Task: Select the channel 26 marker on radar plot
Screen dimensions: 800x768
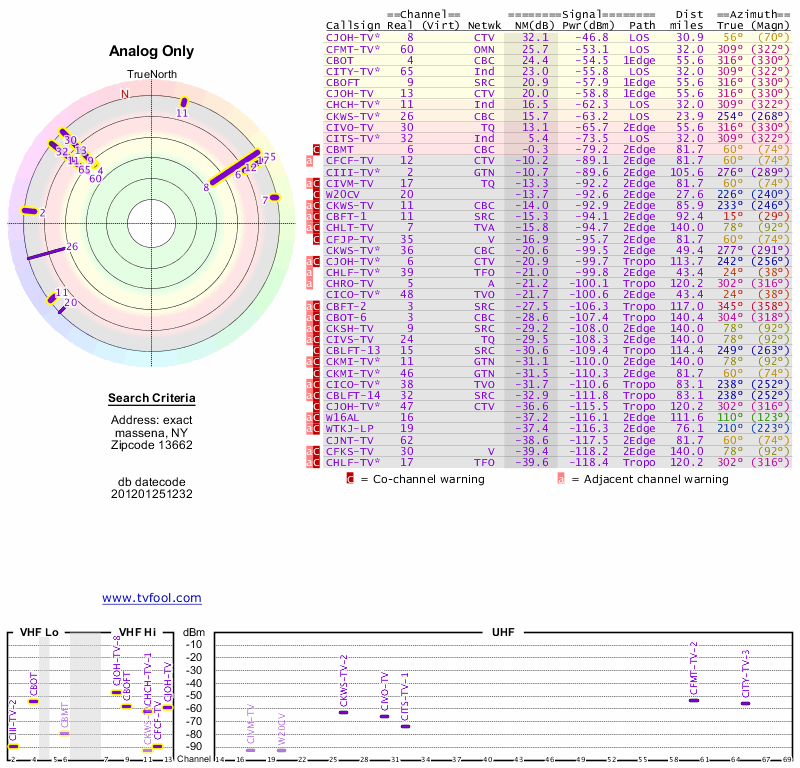Action: pyautogui.click(x=47, y=252)
